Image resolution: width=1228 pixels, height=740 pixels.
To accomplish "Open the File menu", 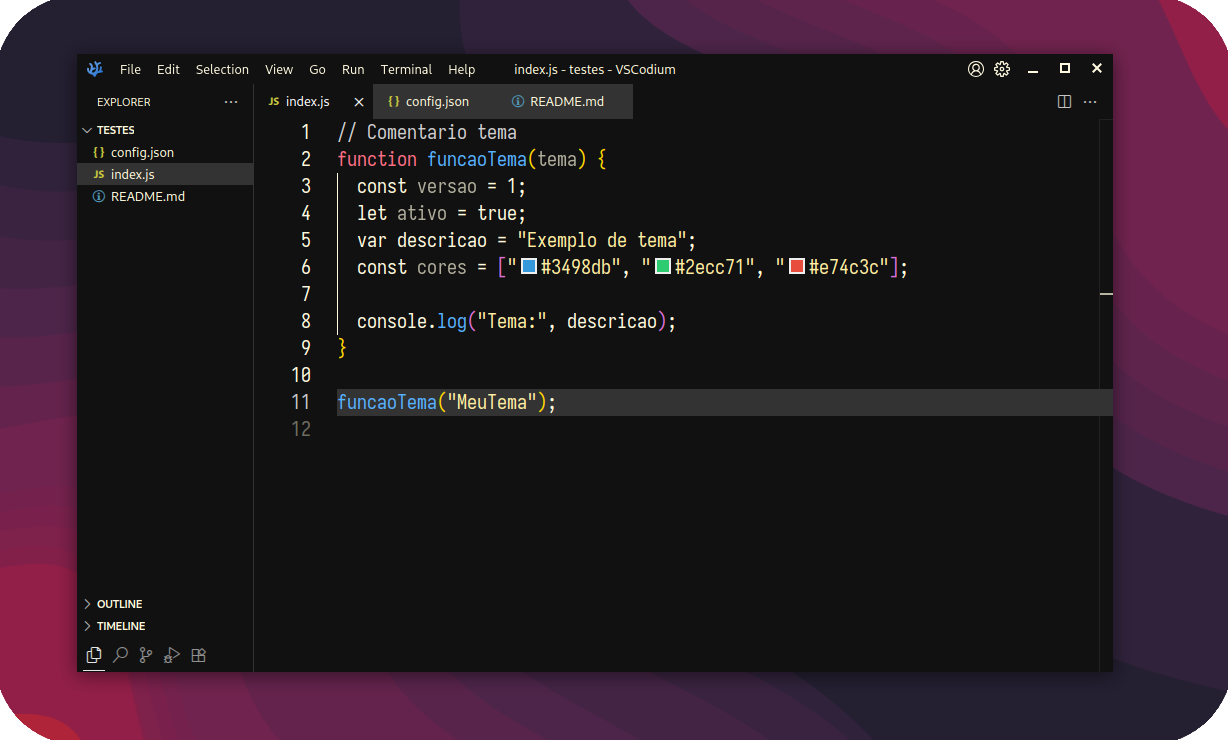I will (130, 69).
